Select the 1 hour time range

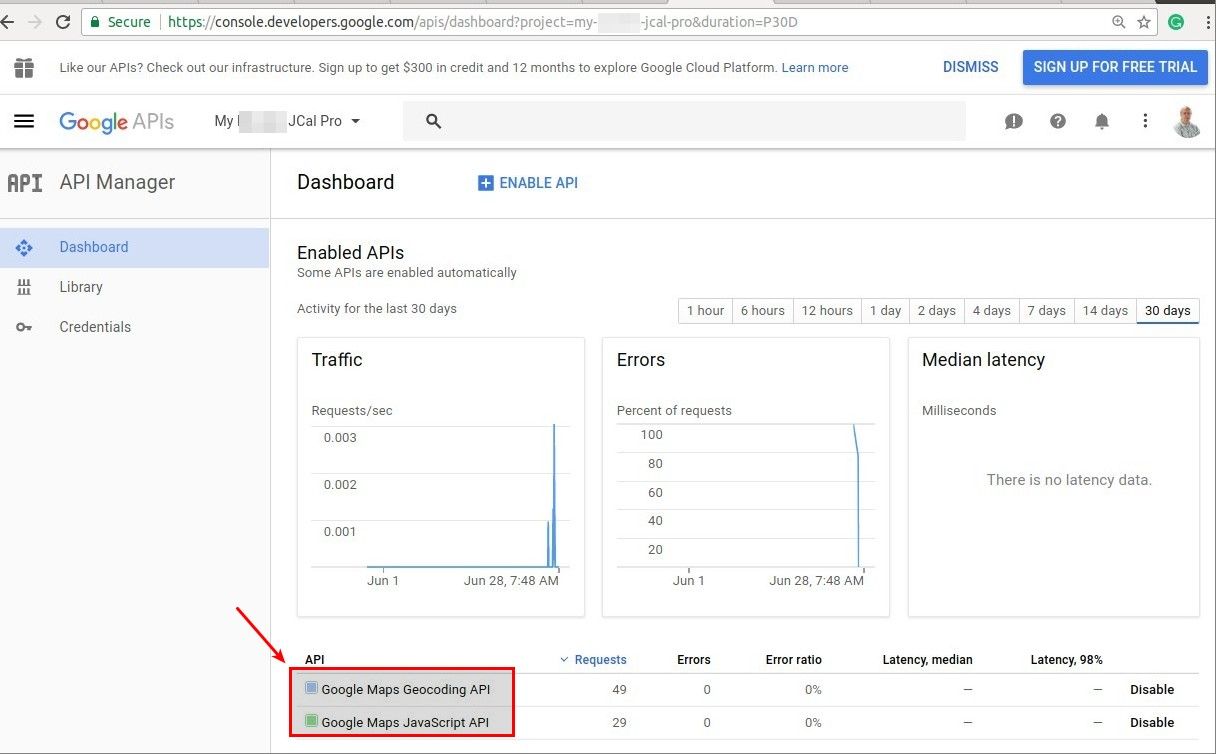pyautogui.click(x=705, y=311)
